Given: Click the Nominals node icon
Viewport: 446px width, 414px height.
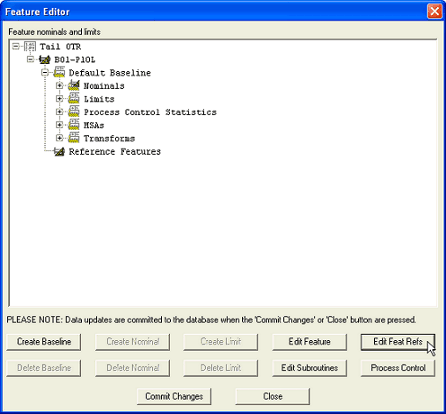Looking at the screenshot, I should 74,86.
